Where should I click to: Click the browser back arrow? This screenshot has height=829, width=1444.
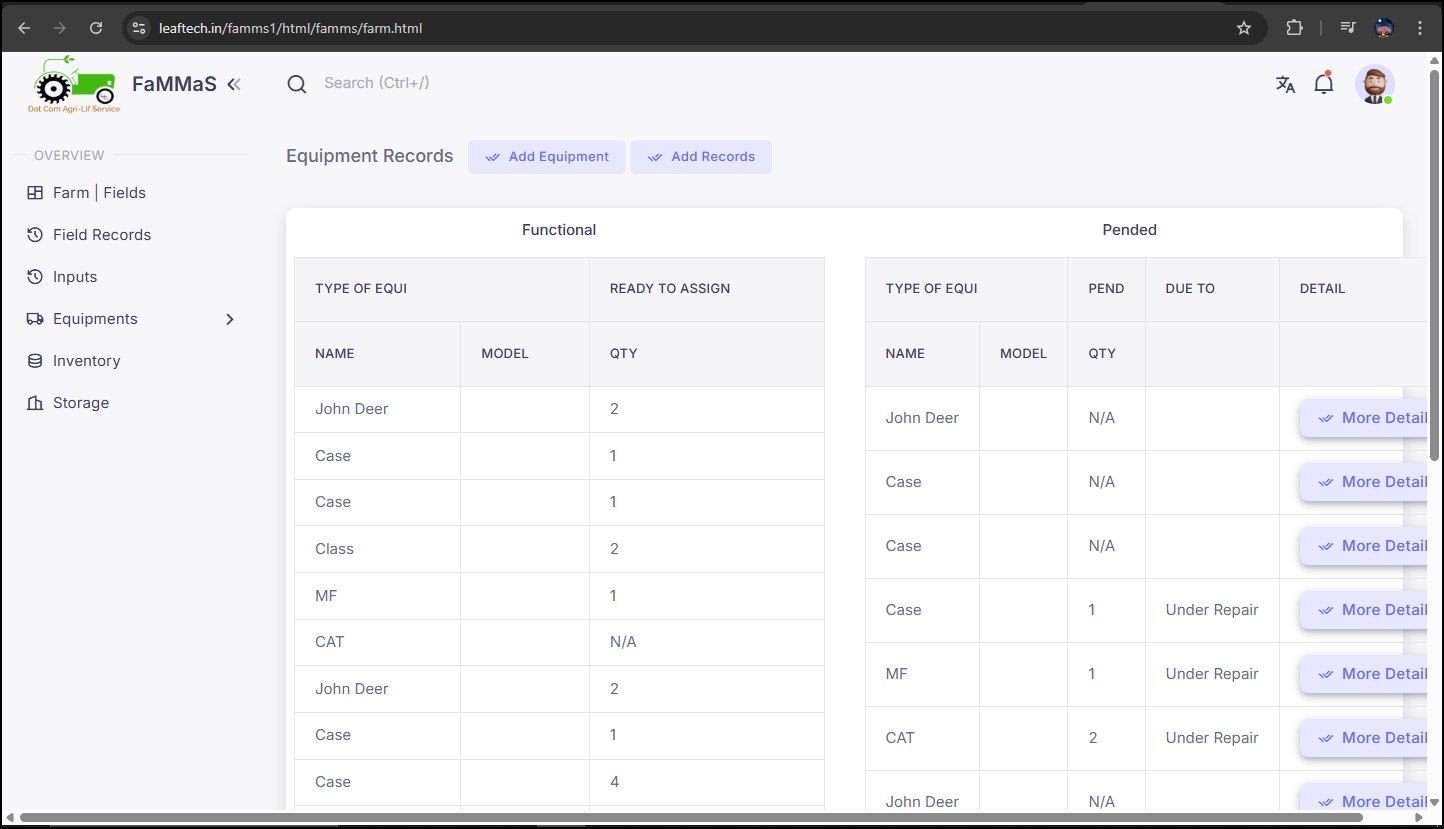tap(24, 28)
